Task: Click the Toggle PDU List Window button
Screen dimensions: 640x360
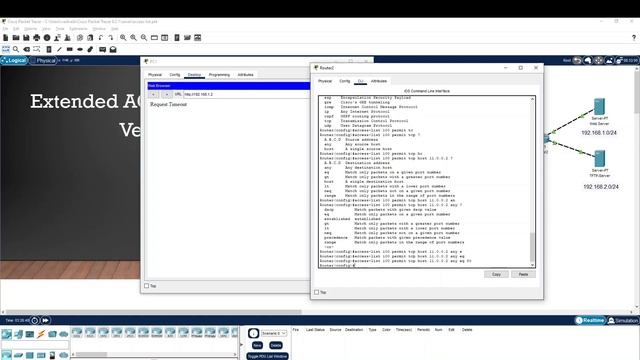Action: (267, 356)
